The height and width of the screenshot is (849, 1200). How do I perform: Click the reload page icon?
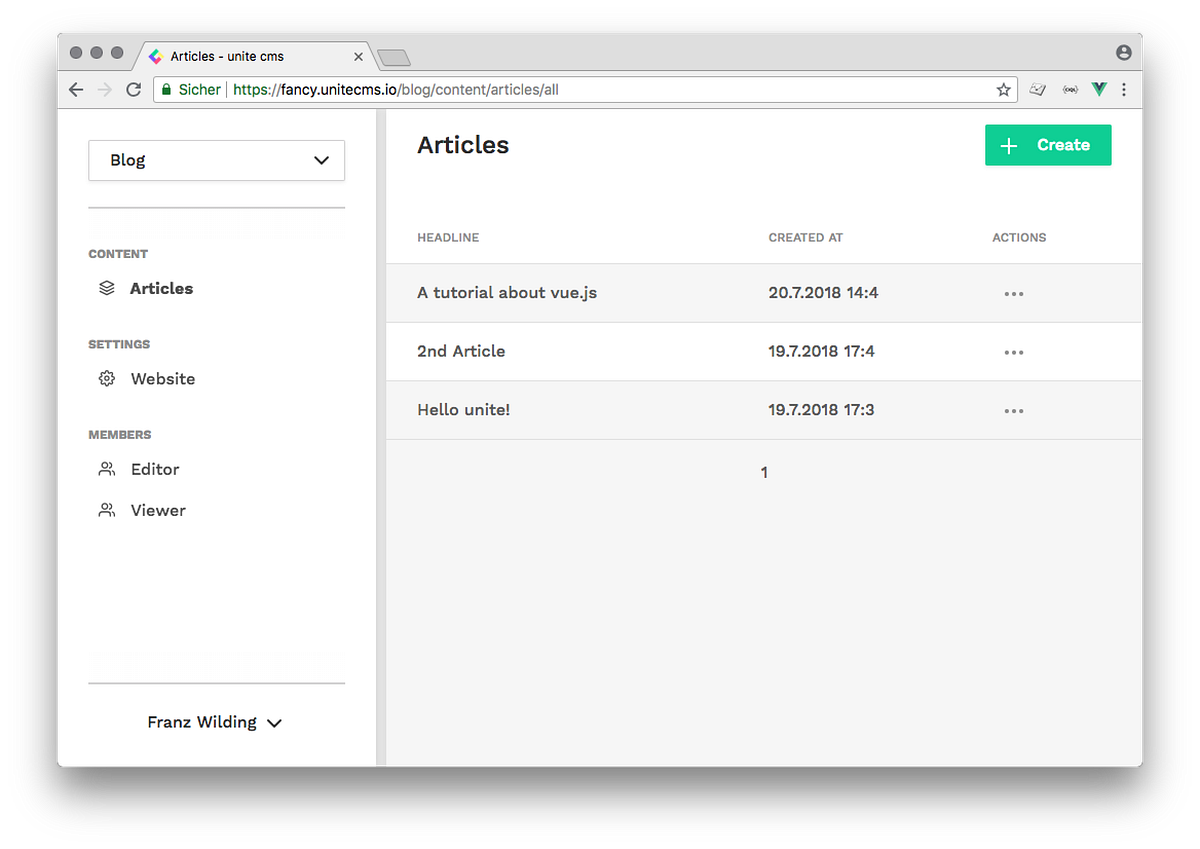tap(133, 89)
